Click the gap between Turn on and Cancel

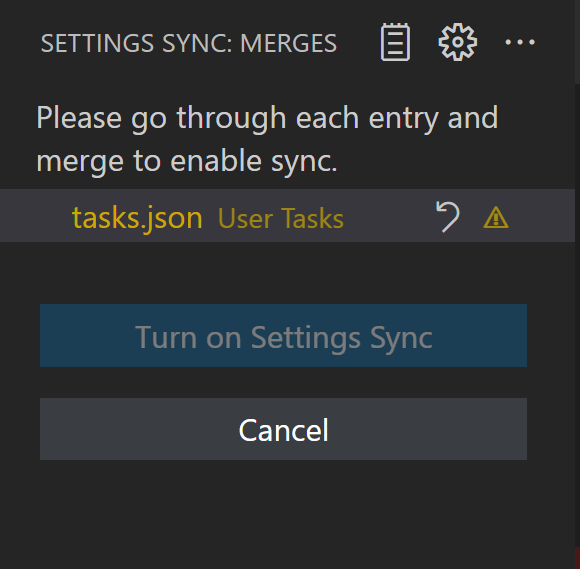pos(283,383)
